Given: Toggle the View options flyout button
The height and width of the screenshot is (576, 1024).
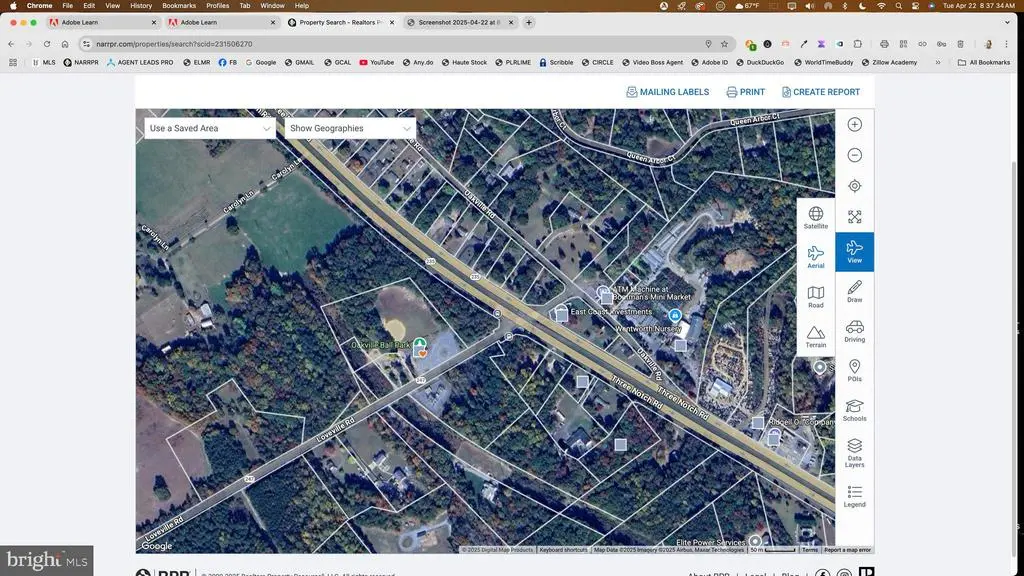Looking at the screenshot, I should click(x=854, y=252).
